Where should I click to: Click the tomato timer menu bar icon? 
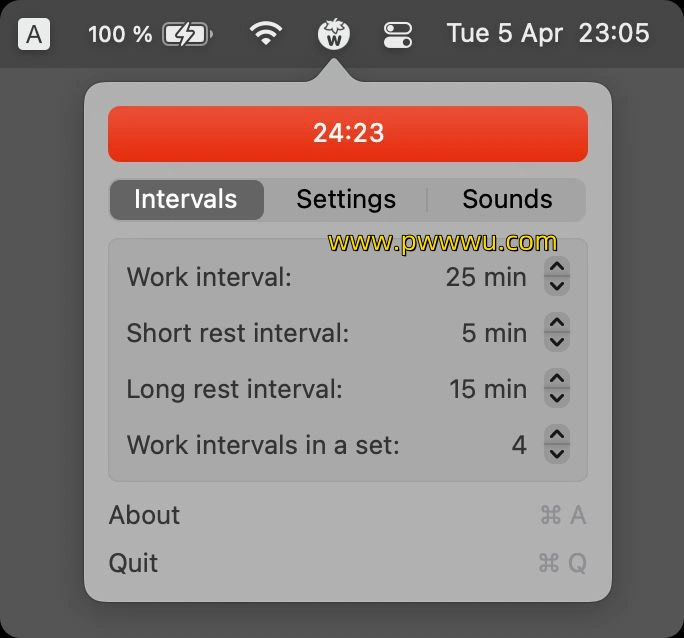tap(334, 34)
